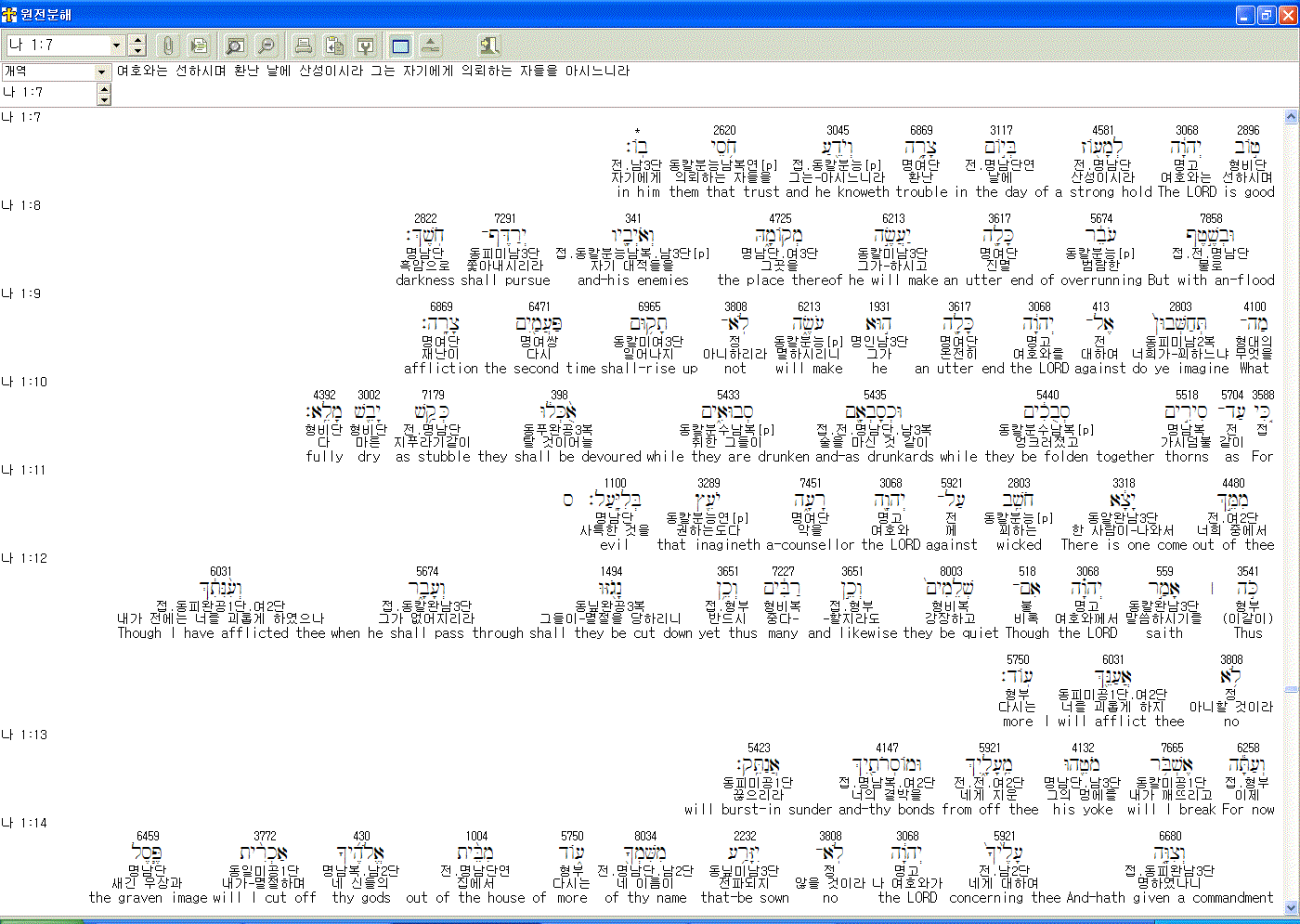Screen dimensions: 1300x924
Task: Click Strong's number 7451
Action: [811, 483]
